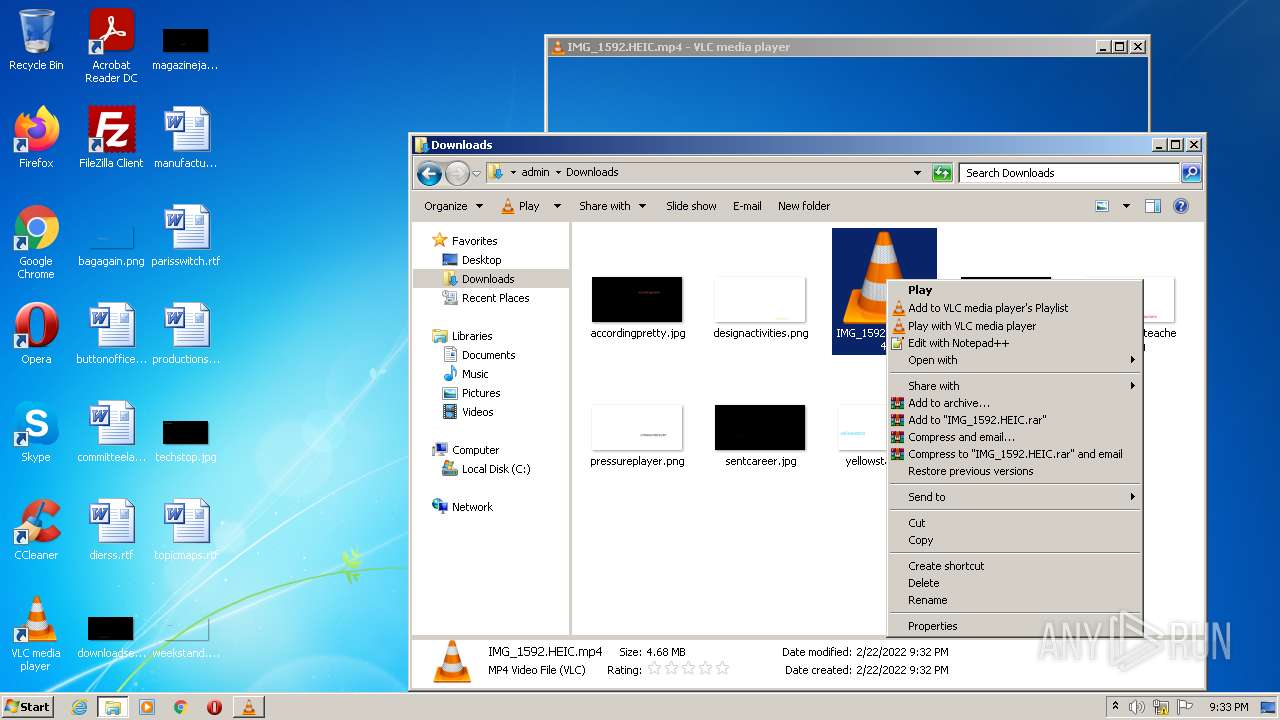Expand the Send to submenu
The width and height of the screenshot is (1280, 720).
tap(1014, 497)
